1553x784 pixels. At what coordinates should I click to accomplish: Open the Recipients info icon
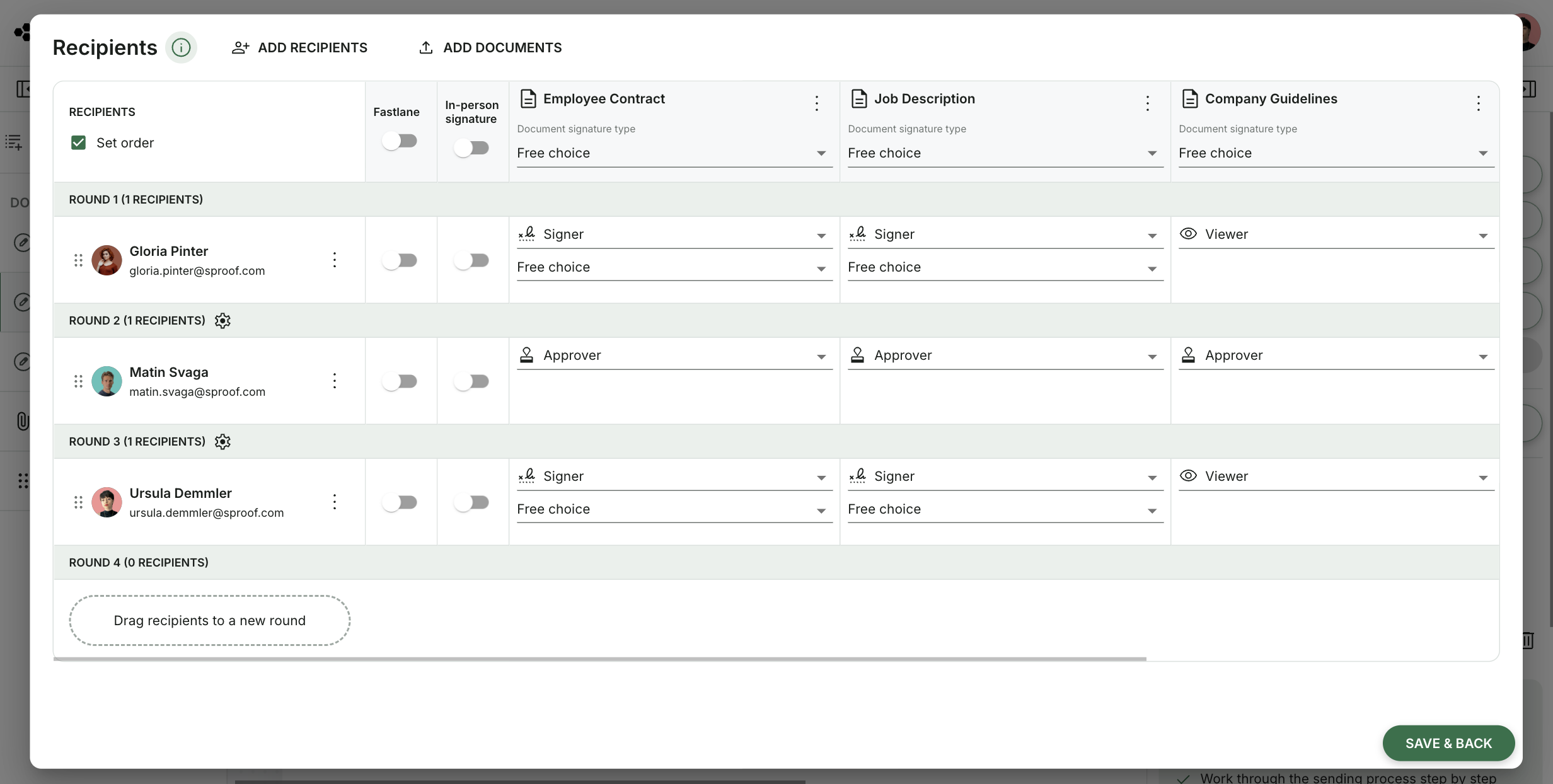pyautogui.click(x=181, y=47)
